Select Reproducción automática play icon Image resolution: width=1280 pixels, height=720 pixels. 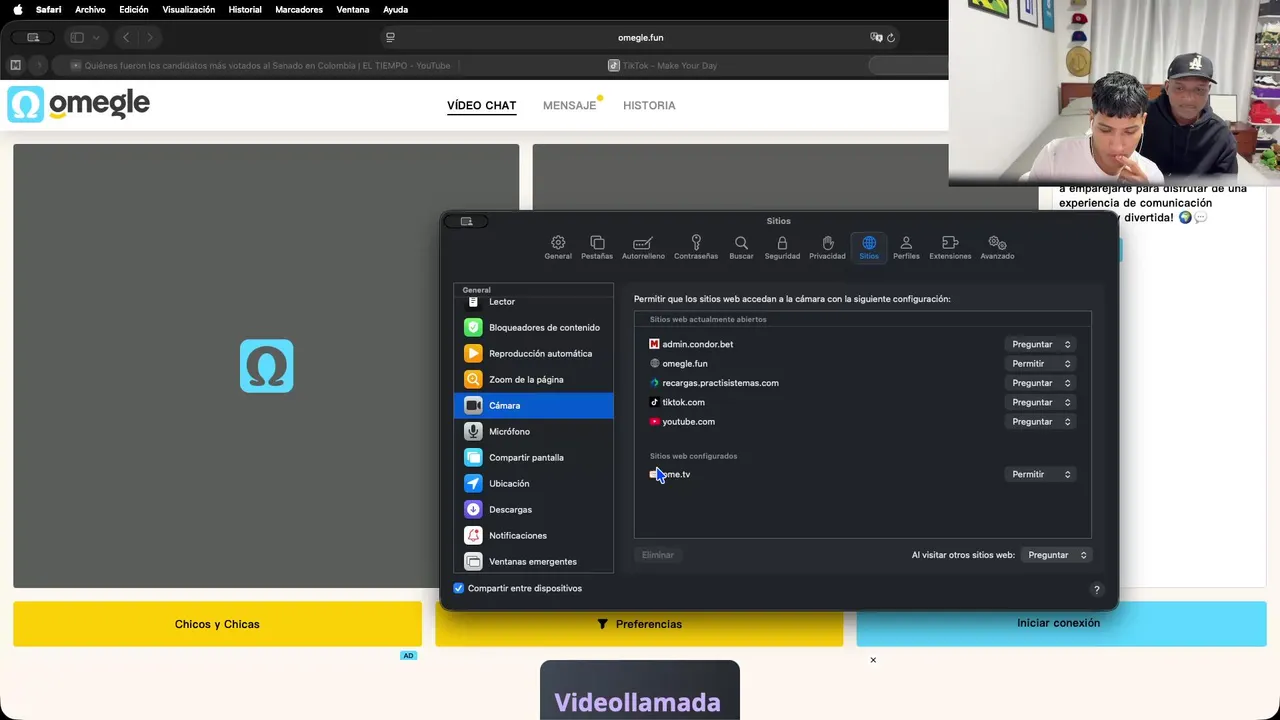473,353
